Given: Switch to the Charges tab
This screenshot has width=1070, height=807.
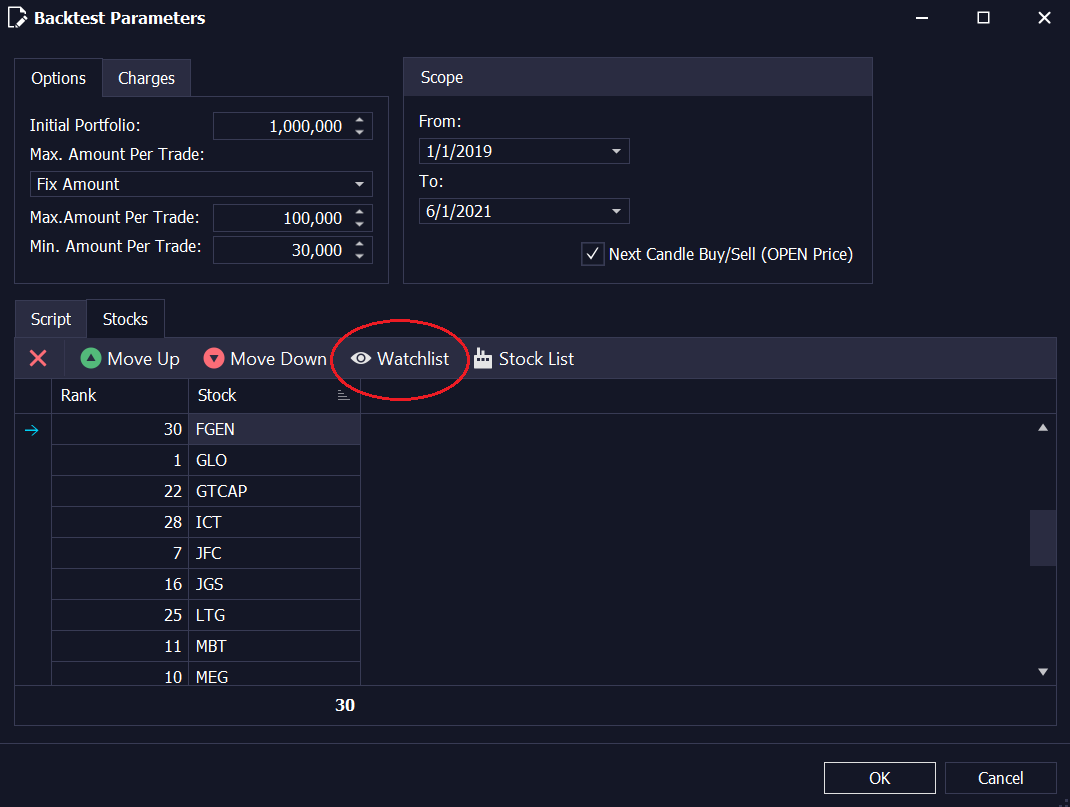Looking at the screenshot, I should pos(146,77).
